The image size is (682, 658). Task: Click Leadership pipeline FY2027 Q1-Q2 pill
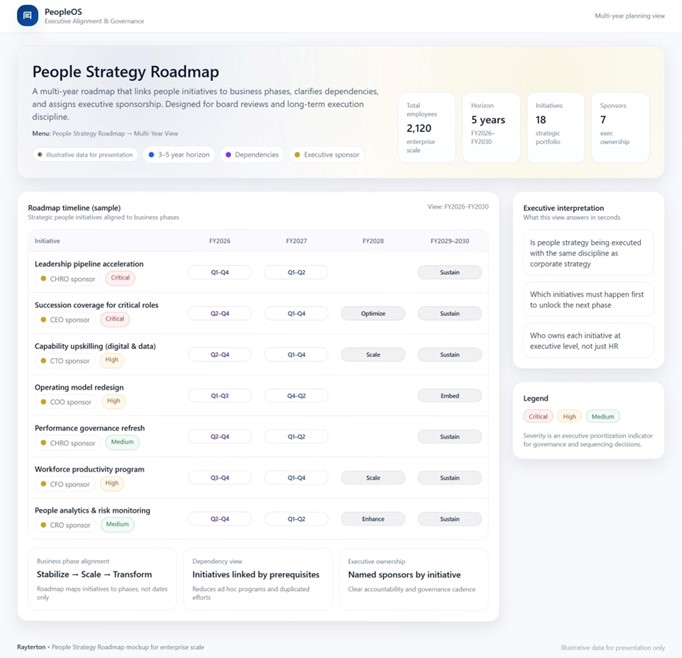click(296, 272)
